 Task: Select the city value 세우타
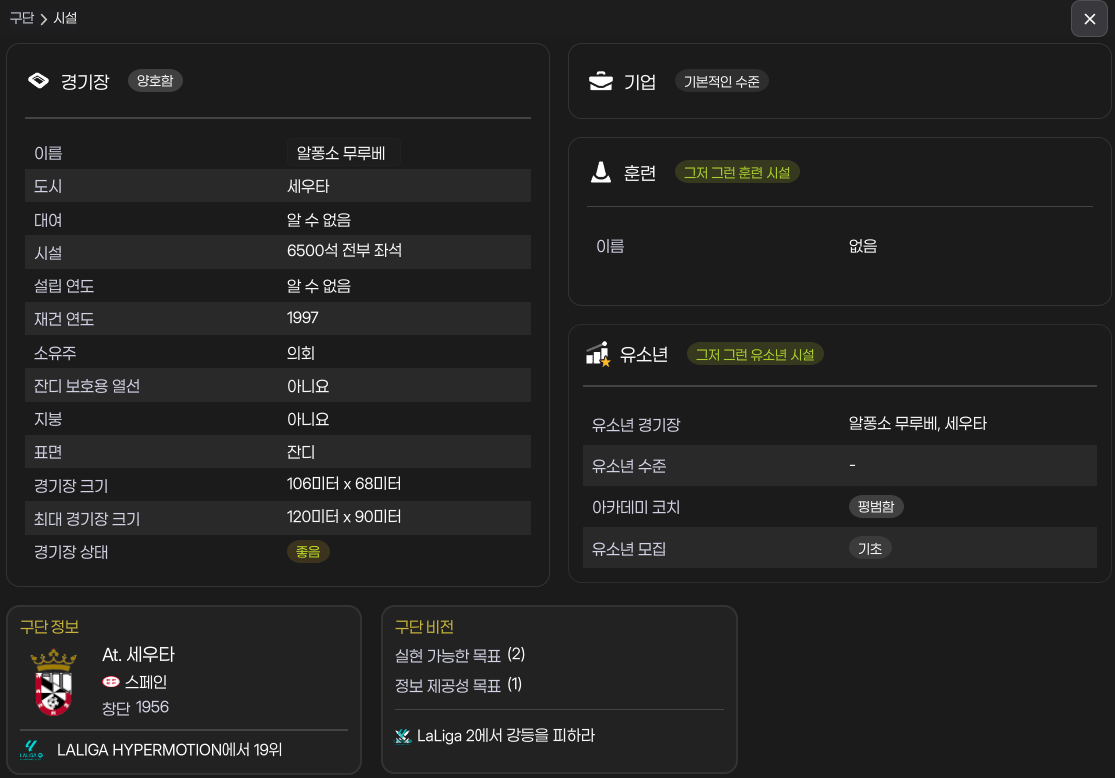pos(308,186)
